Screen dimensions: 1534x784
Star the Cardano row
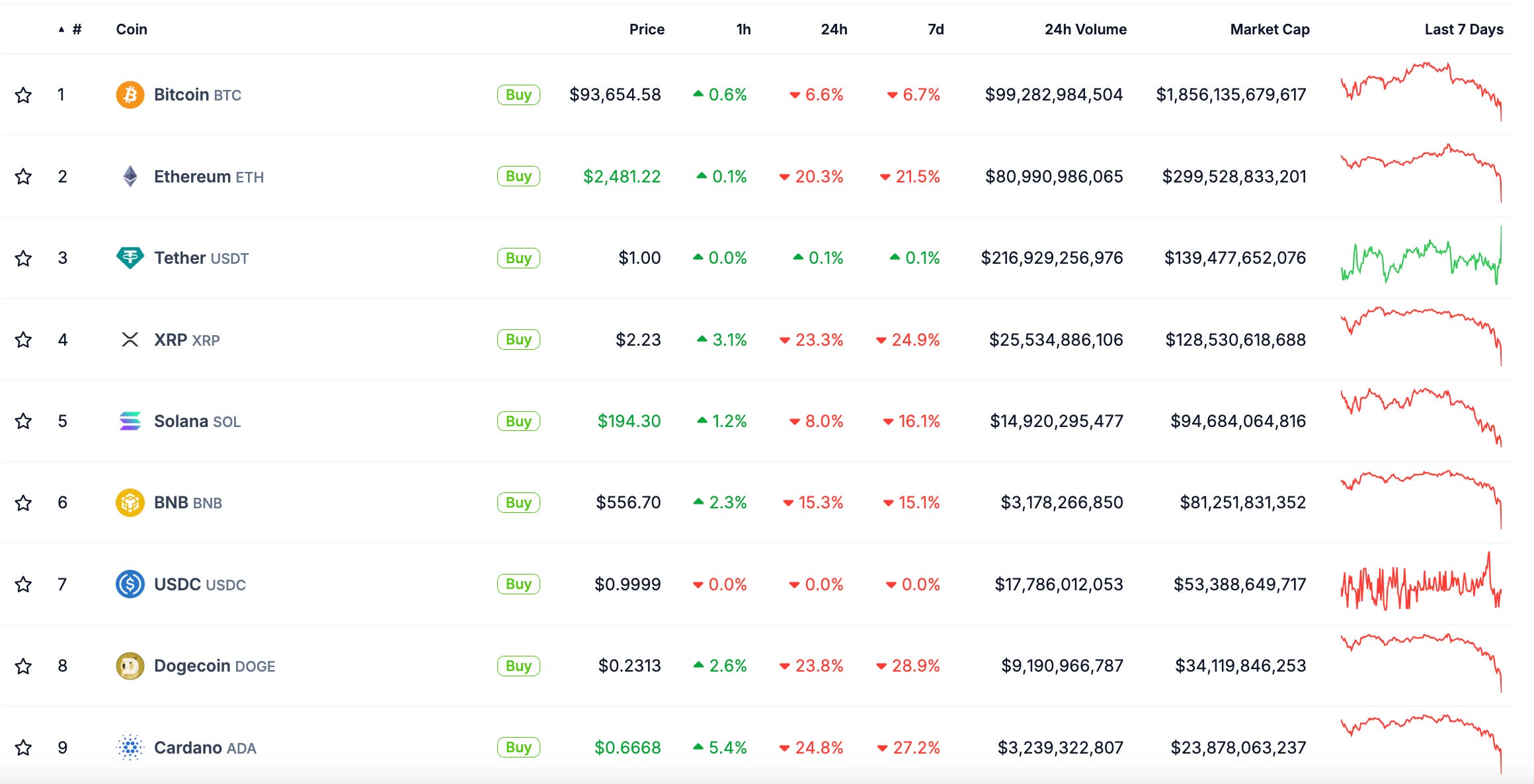(x=24, y=748)
